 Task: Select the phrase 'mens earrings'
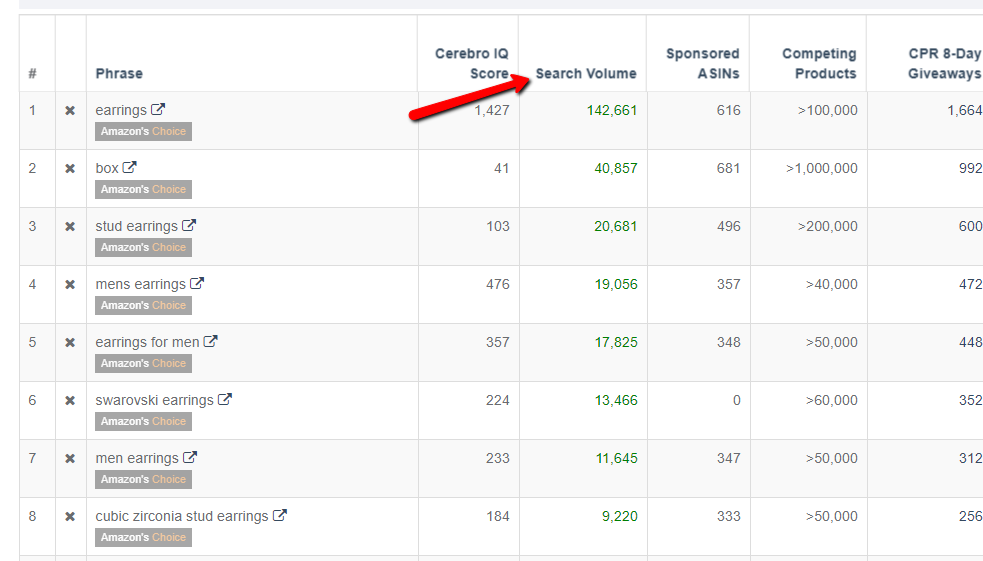[140, 285]
